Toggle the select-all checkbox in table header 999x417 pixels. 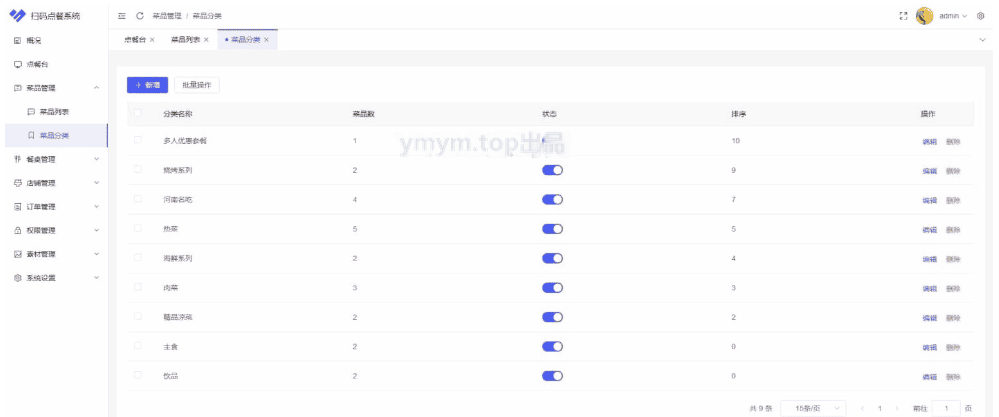138,113
